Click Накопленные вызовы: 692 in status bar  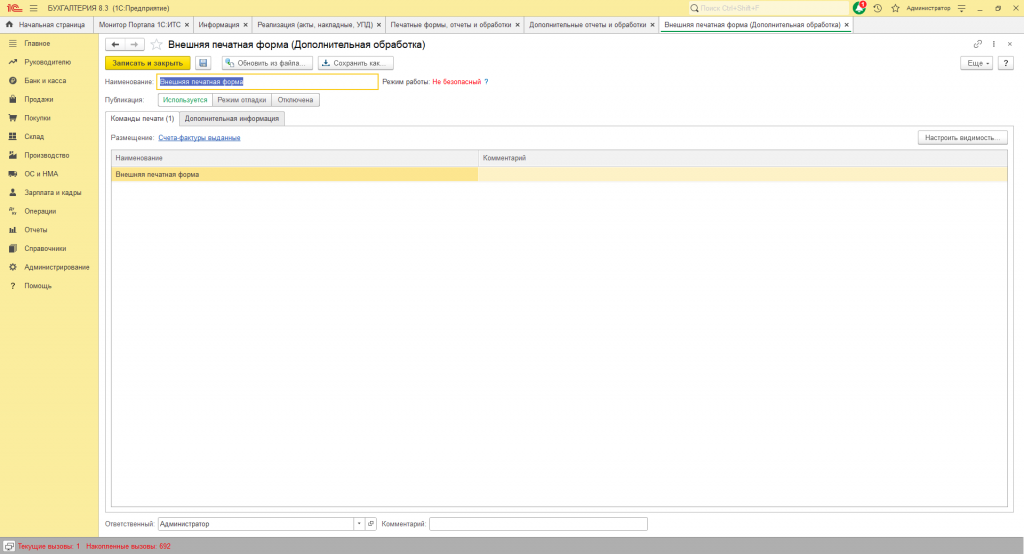click(129, 546)
